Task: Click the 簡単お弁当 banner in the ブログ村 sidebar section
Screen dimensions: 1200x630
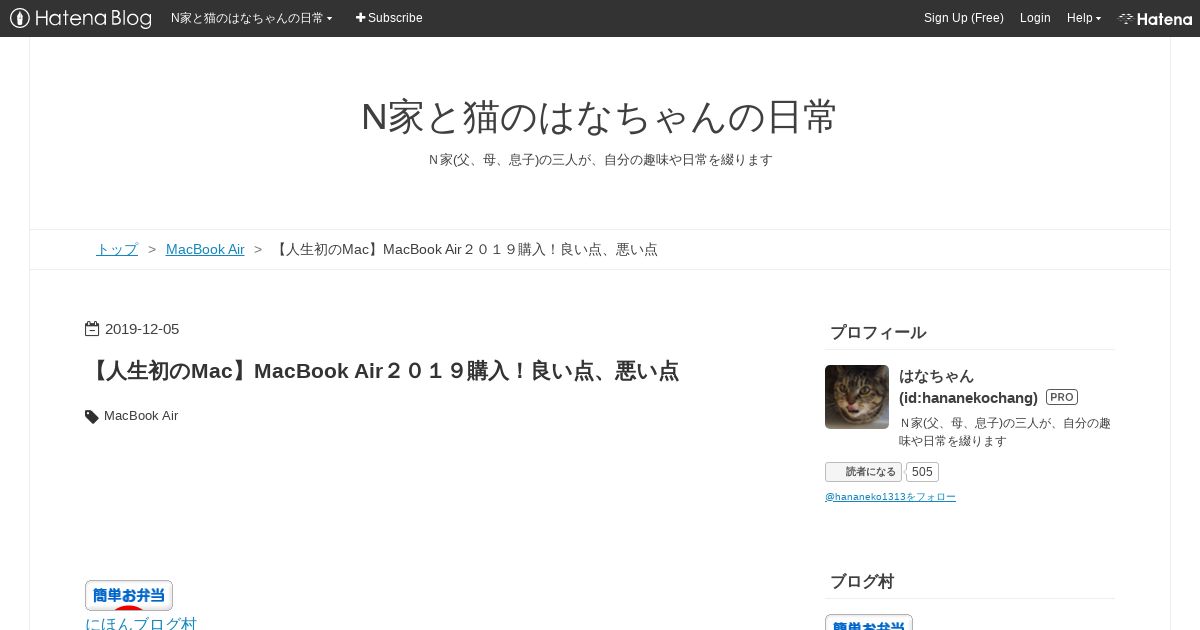Action: [x=869, y=622]
